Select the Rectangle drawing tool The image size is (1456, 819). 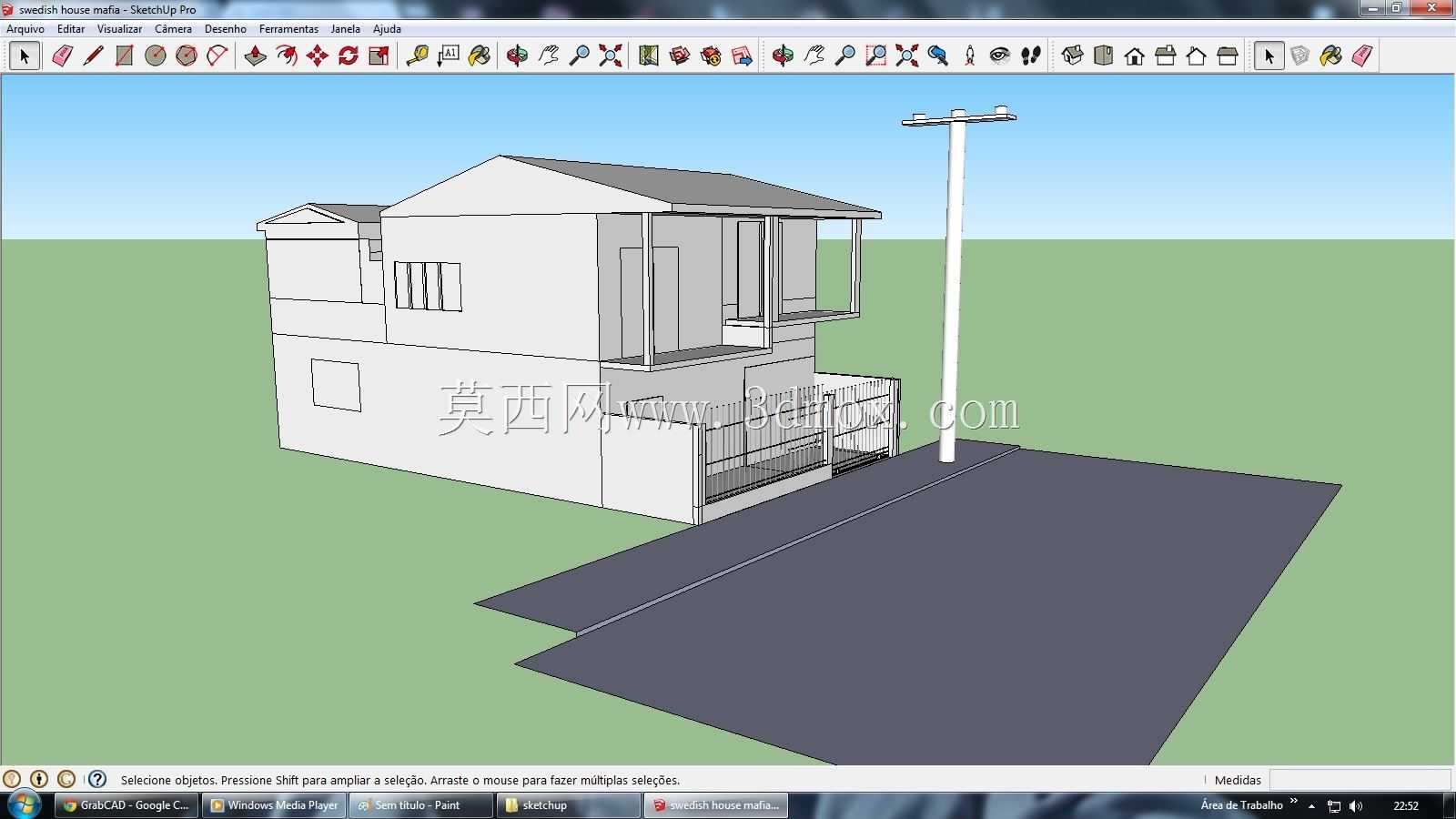click(x=124, y=56)
